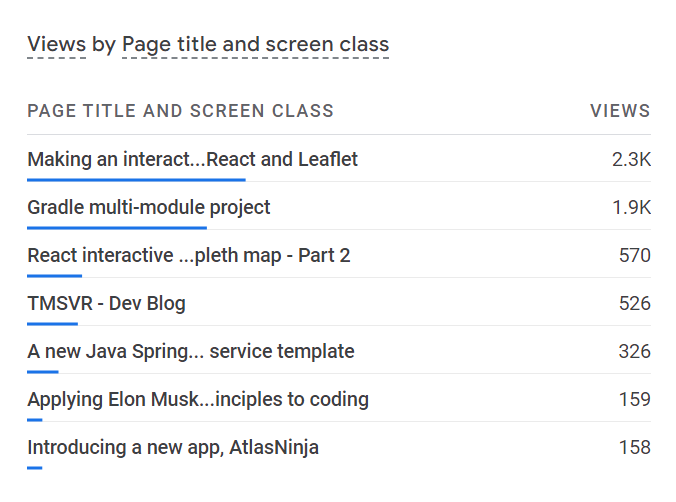676x502 pixels.
Task: Click the 1.9K views value
Action: 631,207
